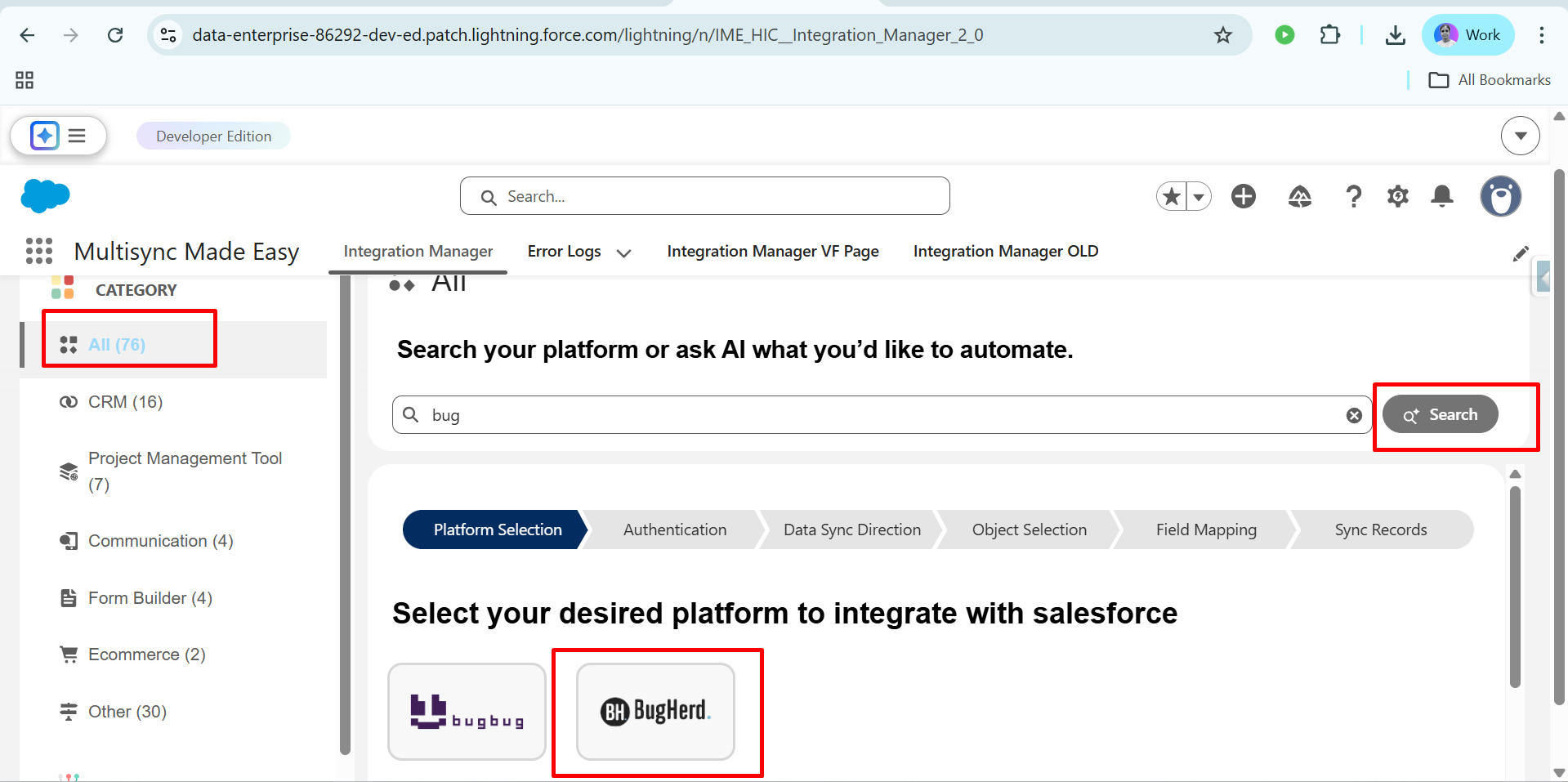Screen dimensions: 1568x782
Task: Select the CRM (16) category
Action: click(125, 402)
